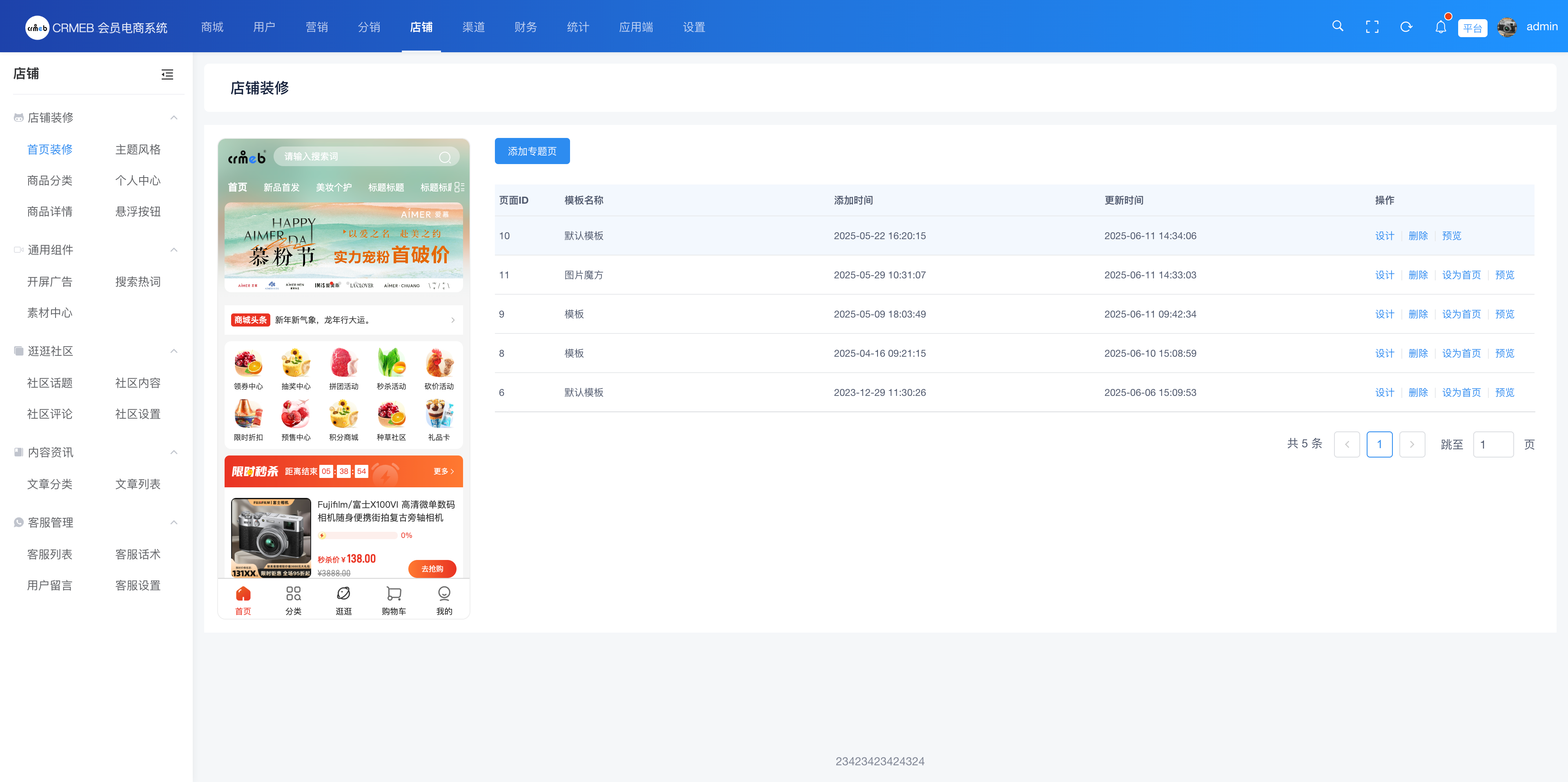
Task: Select 客服话术 in sidebar
Action: (x=138, y=554)
